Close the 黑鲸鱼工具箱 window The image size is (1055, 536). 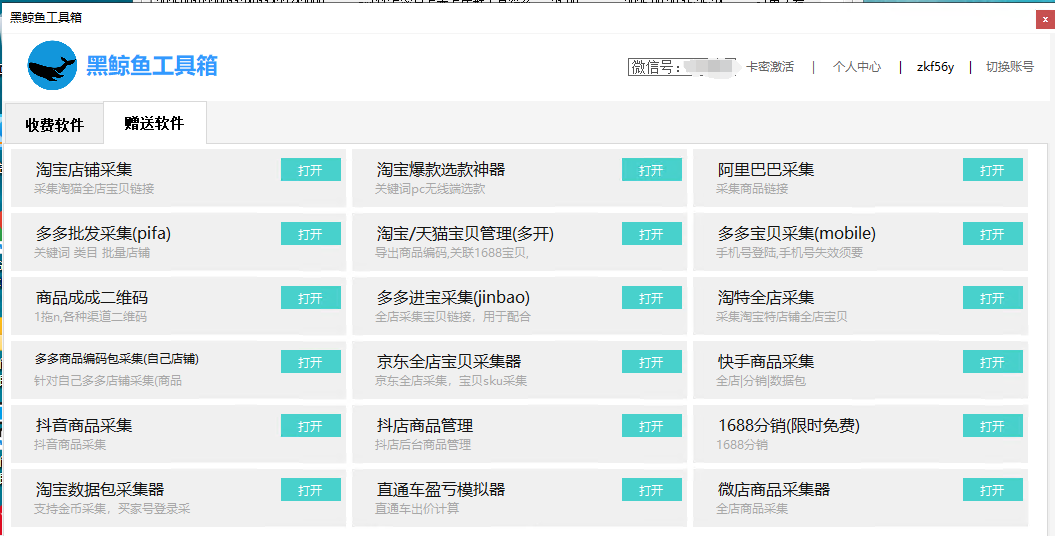(1045, 20)
